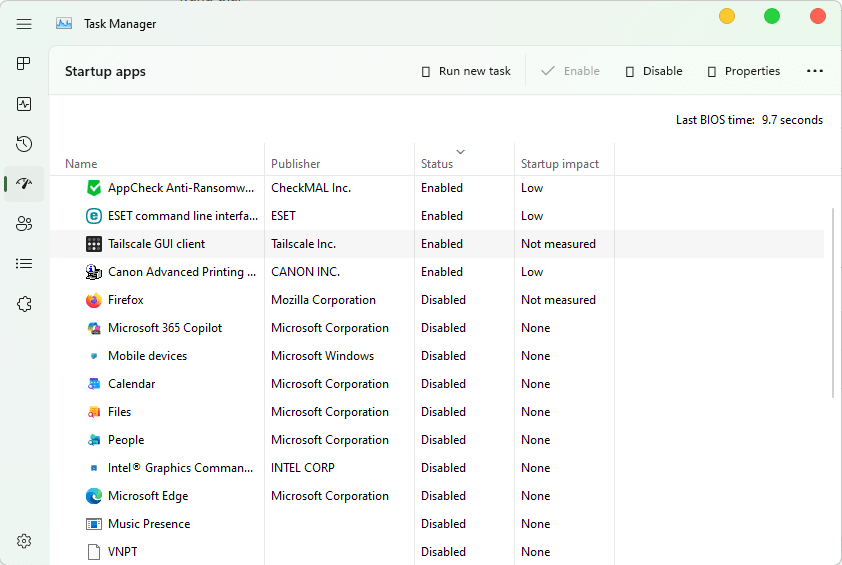Click the Task Manager app icon in title bar
Viewport: 842px width, 565px height.
tap(64, 24)
